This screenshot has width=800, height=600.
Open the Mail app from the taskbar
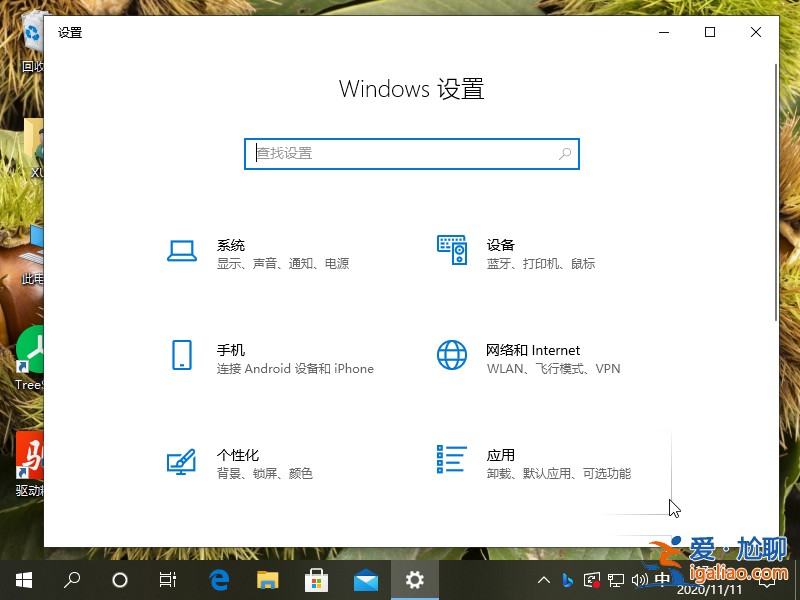365,580
